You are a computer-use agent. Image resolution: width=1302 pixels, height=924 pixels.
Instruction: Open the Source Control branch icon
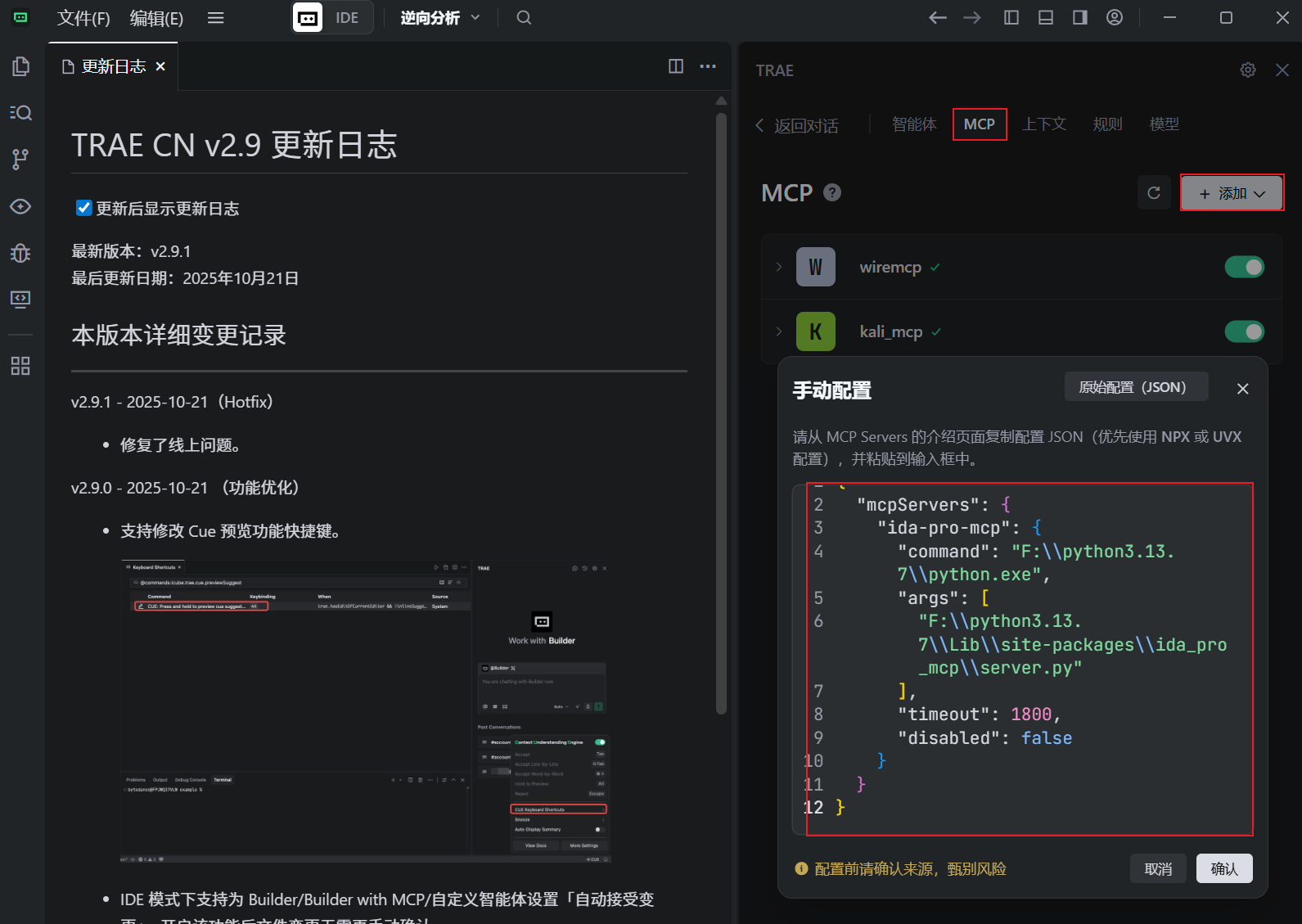[21, 159]
